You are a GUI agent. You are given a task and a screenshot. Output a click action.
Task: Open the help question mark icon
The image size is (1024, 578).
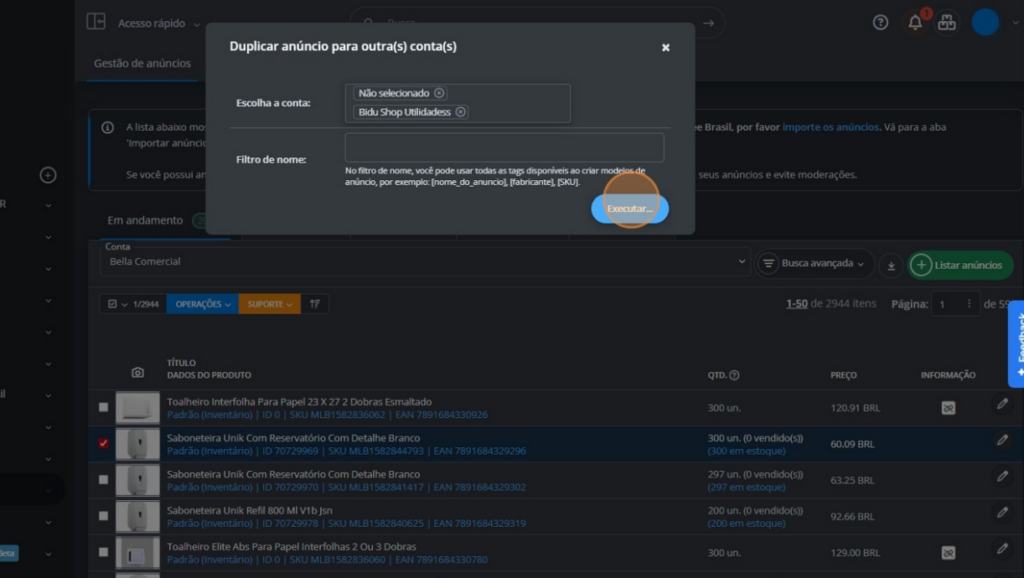pos(880,22)
